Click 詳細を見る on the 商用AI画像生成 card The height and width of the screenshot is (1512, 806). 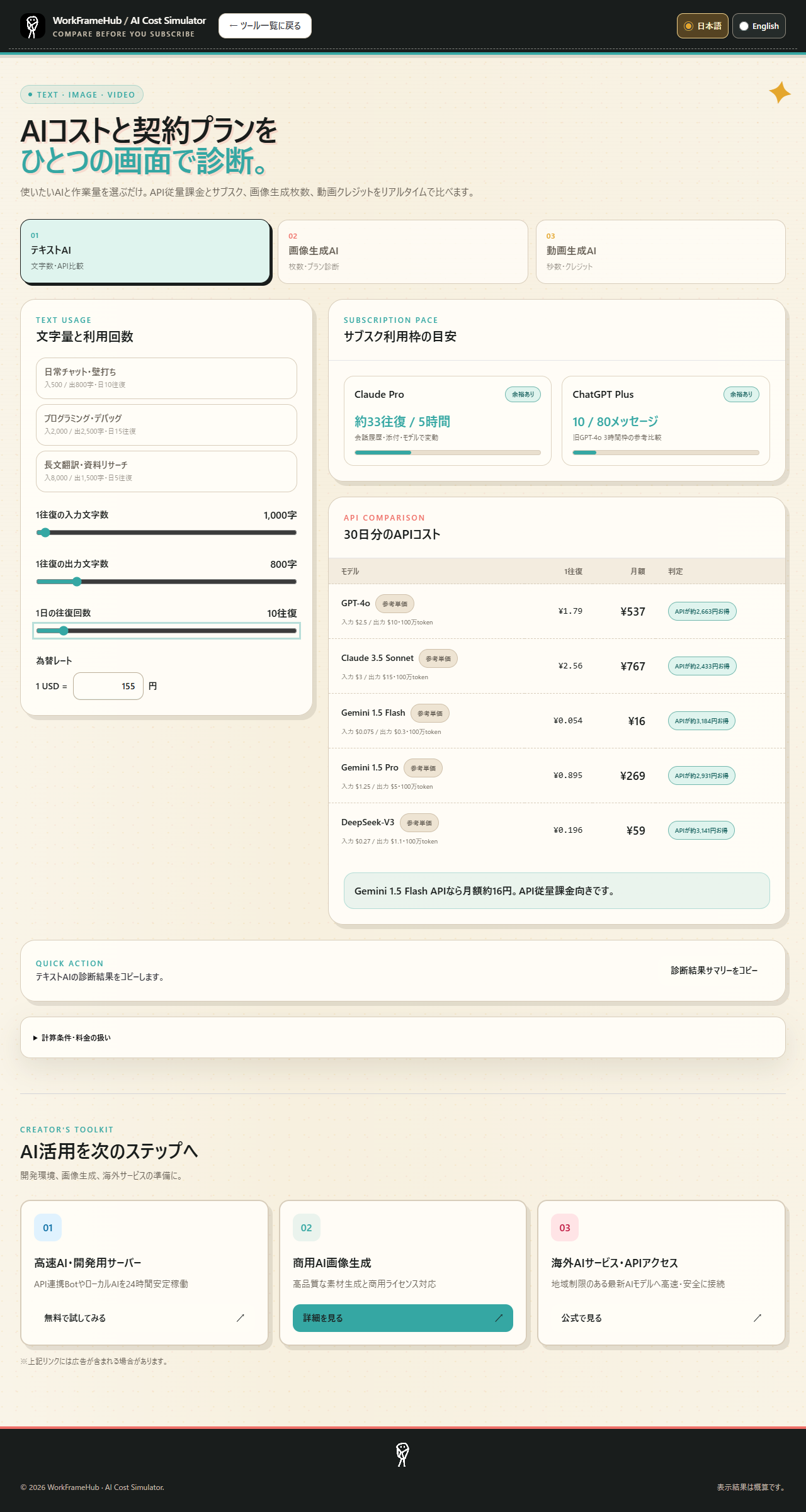pyautogui.click(x=403, y=1318)
